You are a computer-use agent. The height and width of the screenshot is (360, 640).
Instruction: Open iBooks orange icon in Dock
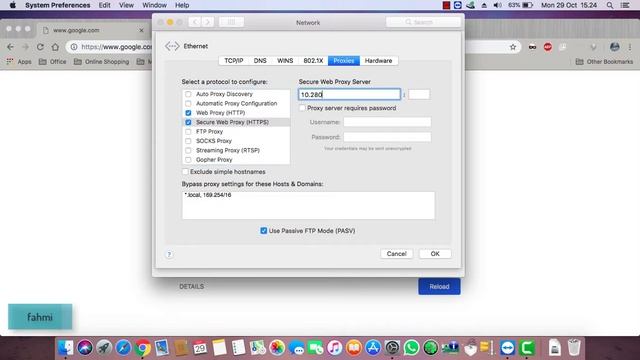[354, 348]
